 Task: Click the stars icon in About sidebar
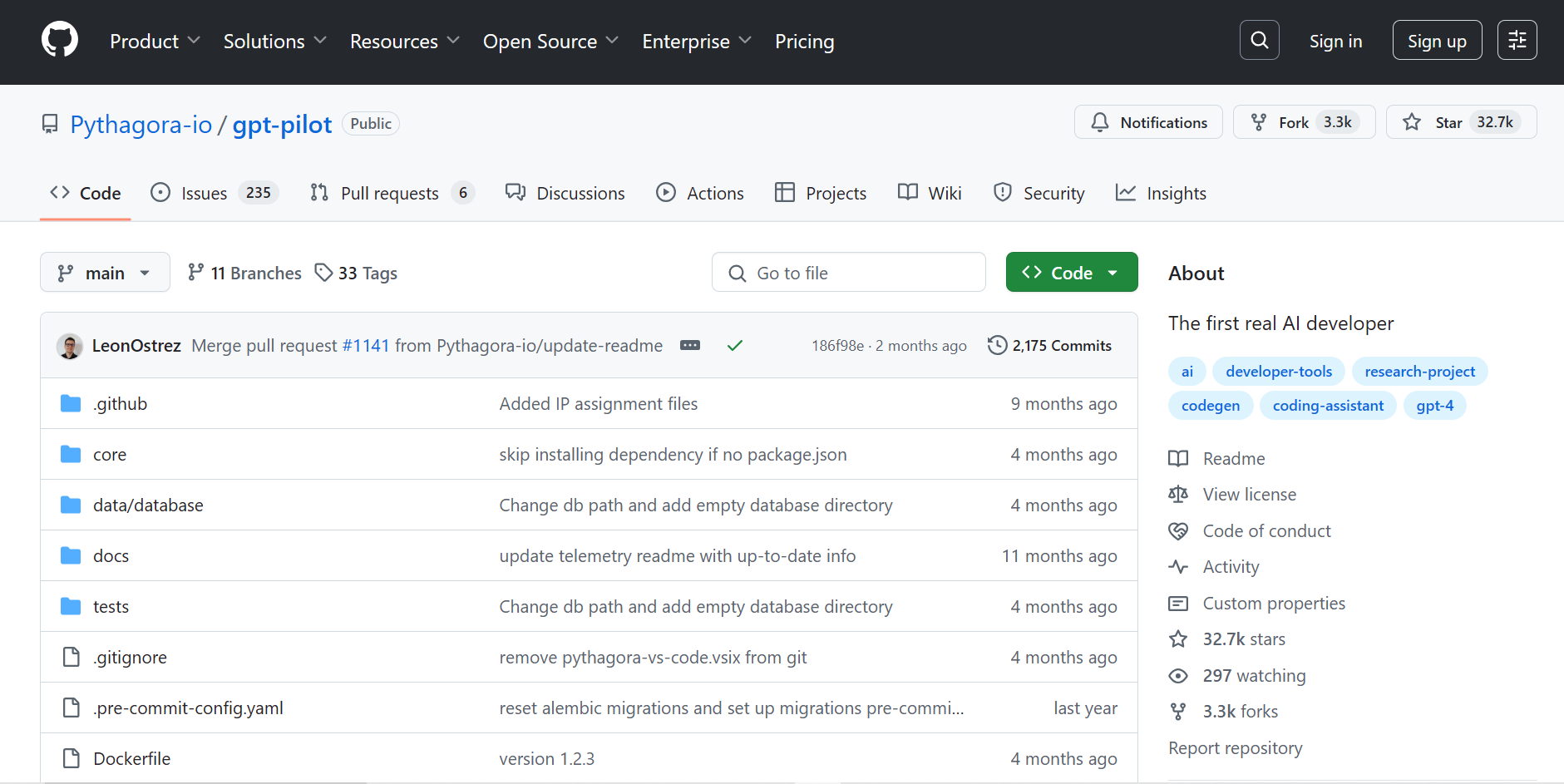point(1178,639)
